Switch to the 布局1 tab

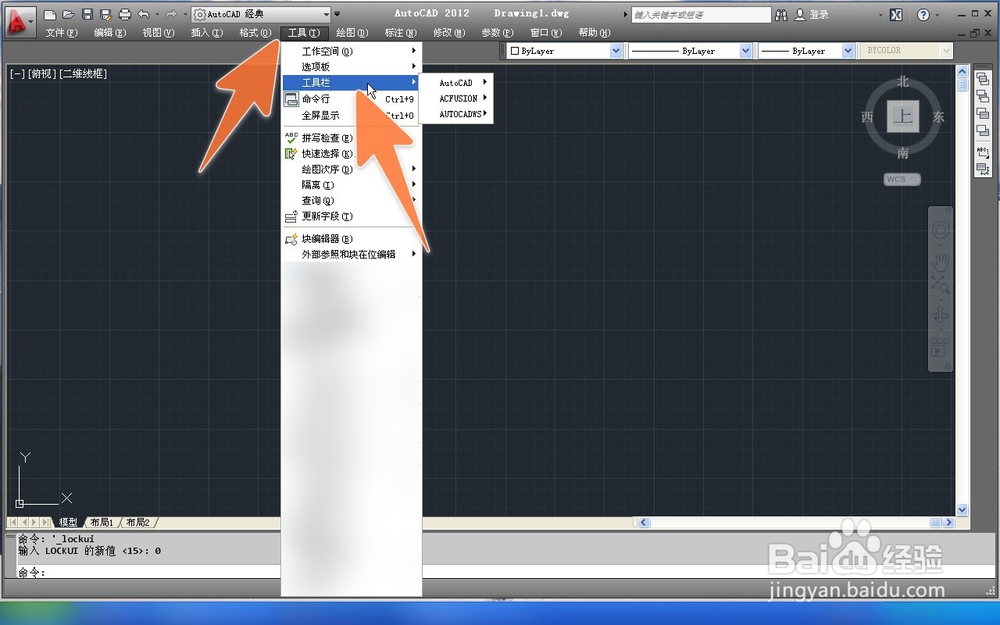pyautogui.click(x=102, y=522)
